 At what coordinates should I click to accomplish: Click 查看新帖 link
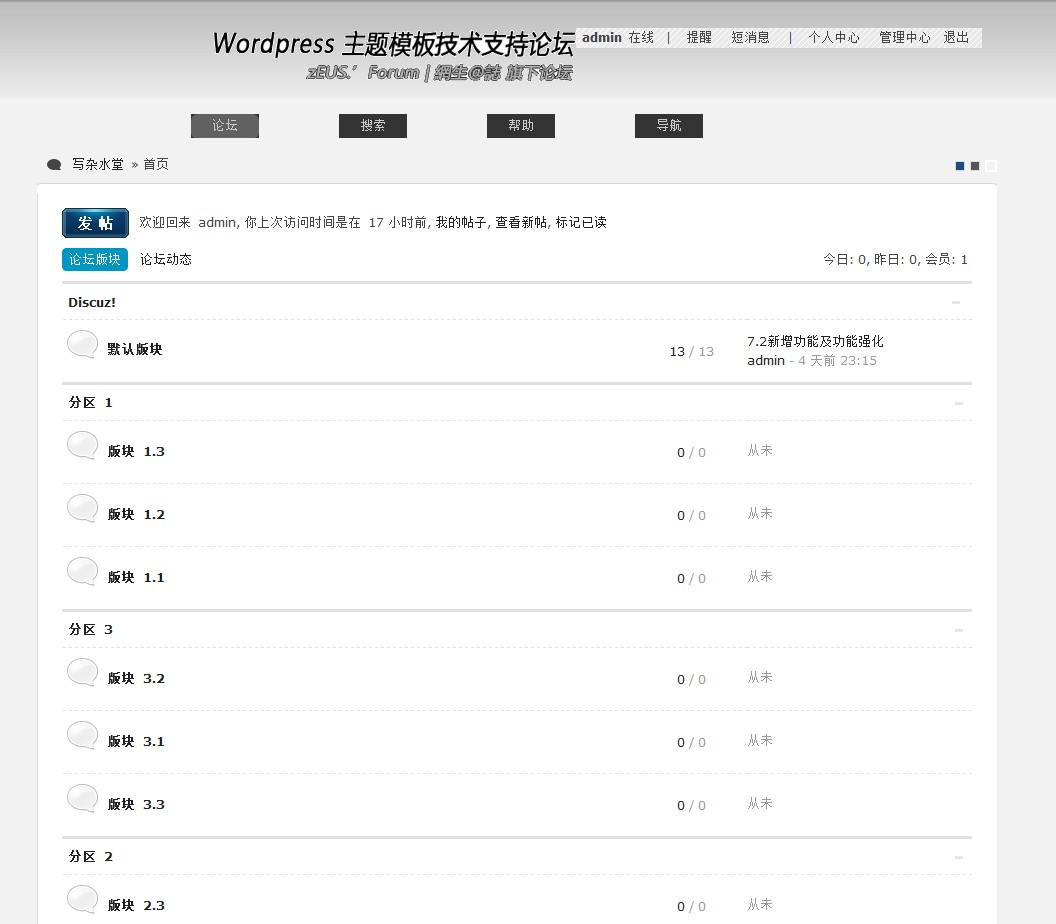pyautogui.click(x=521, y=222)
